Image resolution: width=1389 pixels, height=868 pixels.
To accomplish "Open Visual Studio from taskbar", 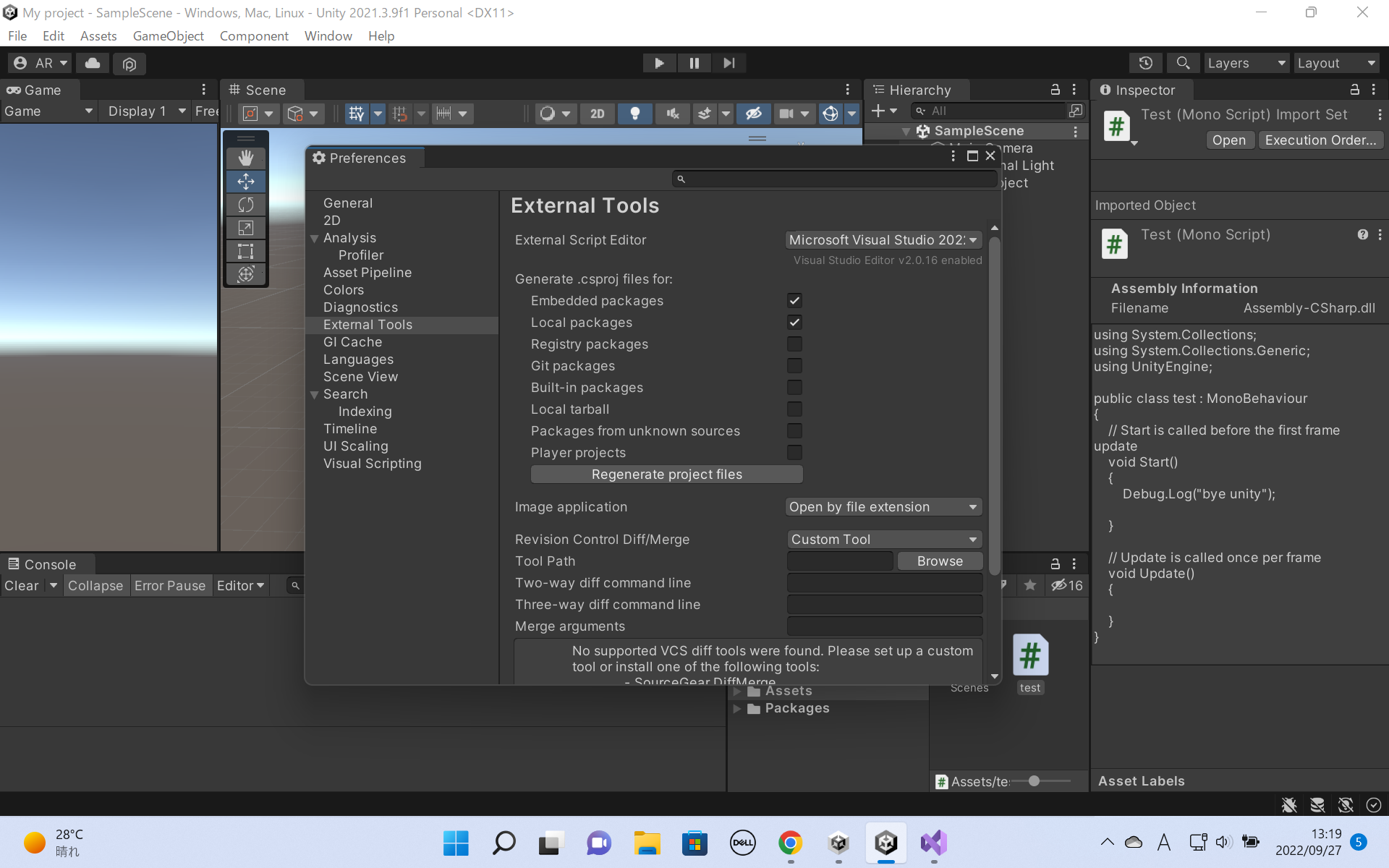I will coord(934,843).
